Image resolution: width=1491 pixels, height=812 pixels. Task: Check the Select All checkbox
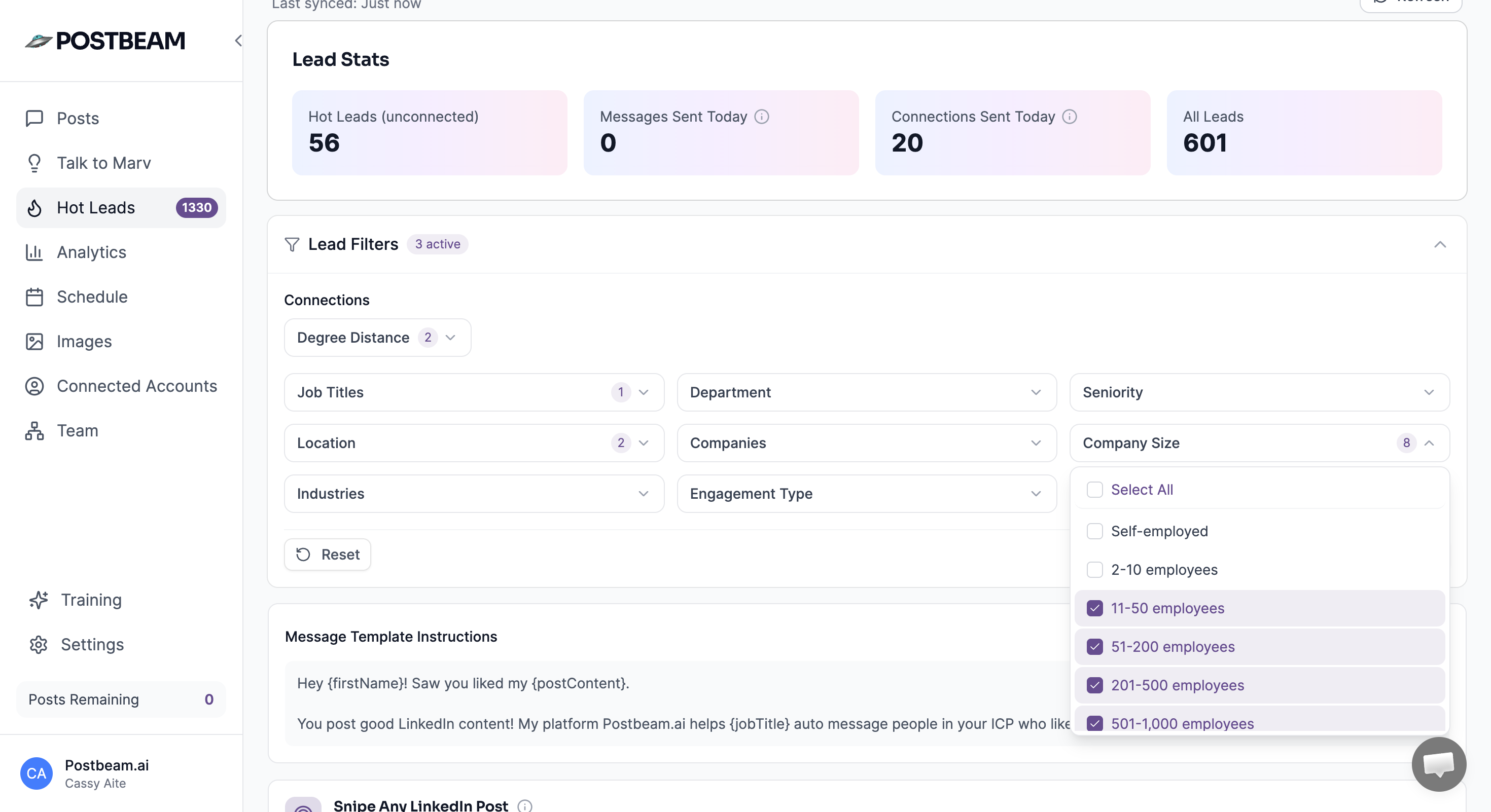1094,490
